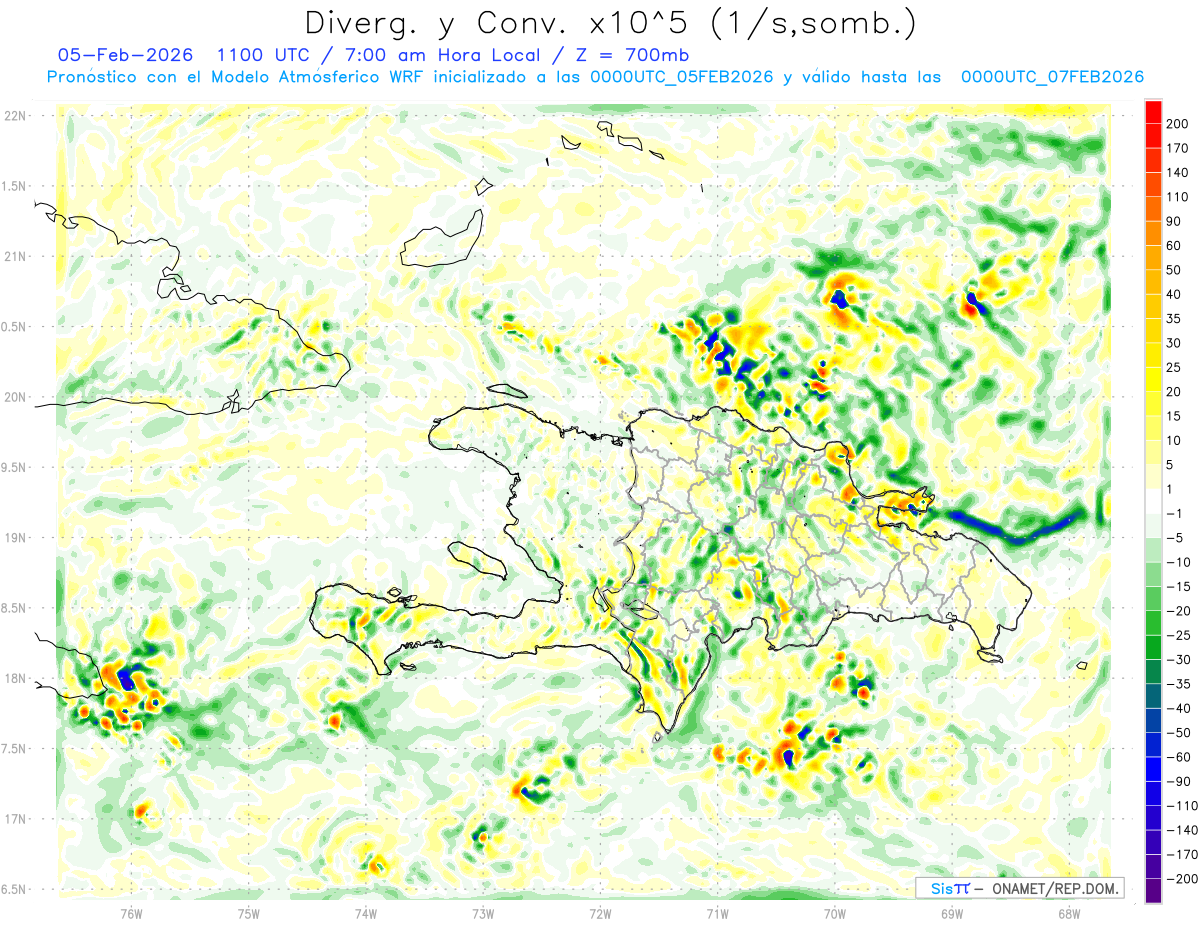Click the "0000UTC_07FEB2026" valid-until text
The image size is (1200, 927).
[x=1052, y=77]
